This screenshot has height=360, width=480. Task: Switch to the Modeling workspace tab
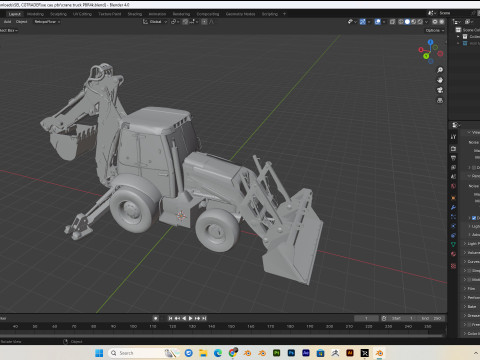tap(35, 14)
